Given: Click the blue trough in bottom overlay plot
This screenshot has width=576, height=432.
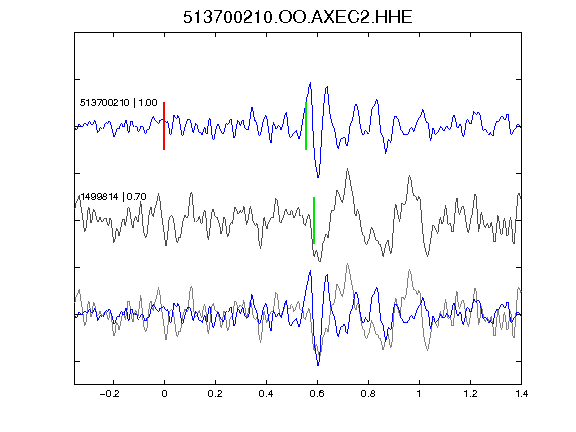Looking at the screenshot, I should pos(318,365).
